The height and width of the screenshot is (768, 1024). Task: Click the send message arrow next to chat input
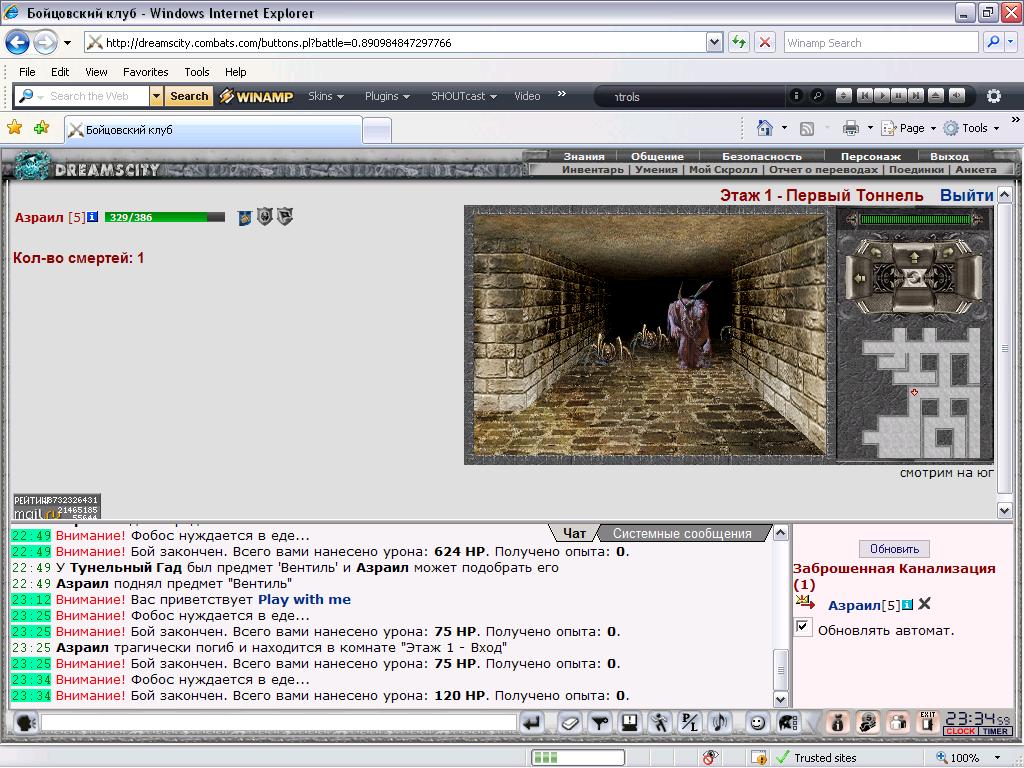(x=532, y=722)
